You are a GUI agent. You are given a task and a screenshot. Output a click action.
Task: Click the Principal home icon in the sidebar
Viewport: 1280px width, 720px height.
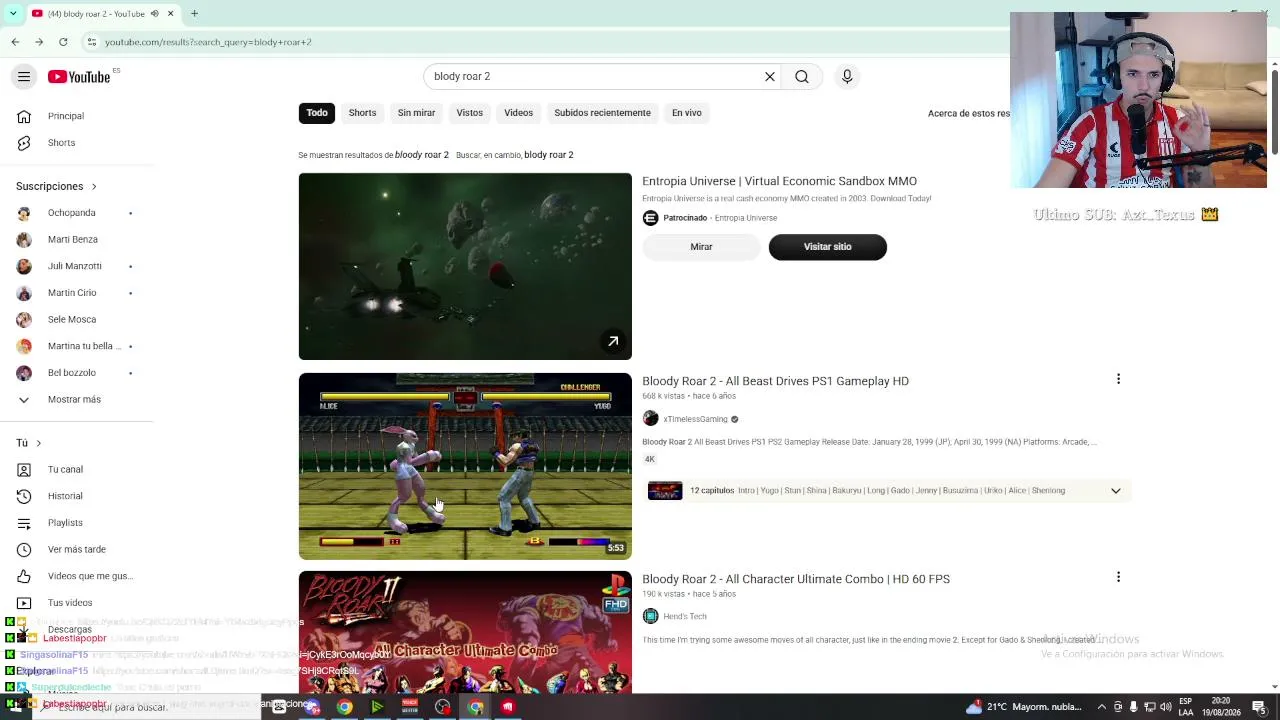point(24,116)
